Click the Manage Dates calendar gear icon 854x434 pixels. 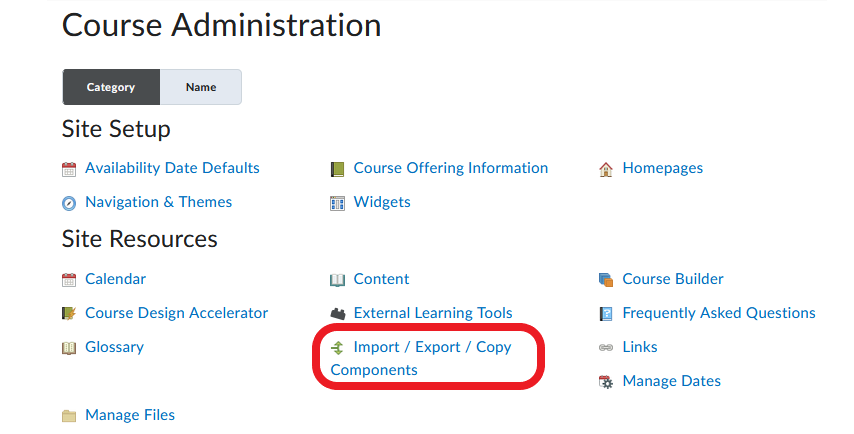tap(605, 382)
